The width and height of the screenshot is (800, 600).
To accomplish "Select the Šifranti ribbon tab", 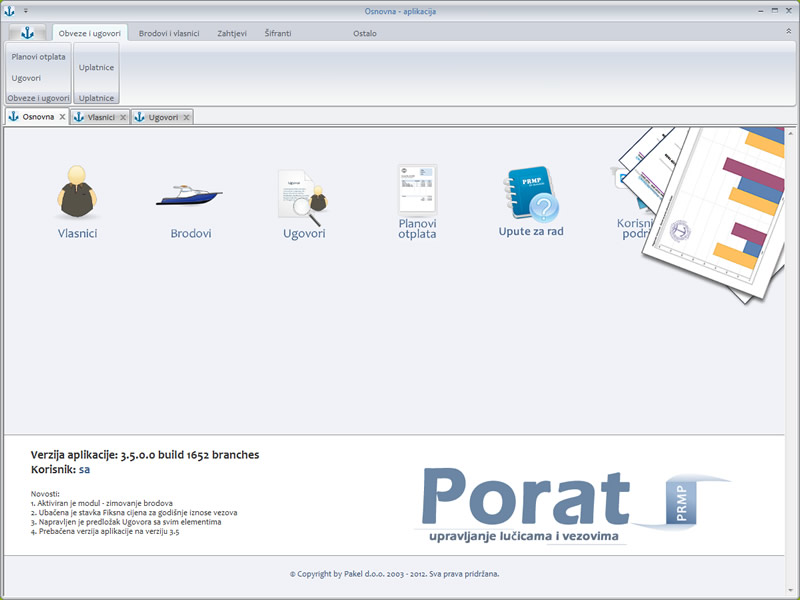I will coord(278,33).
